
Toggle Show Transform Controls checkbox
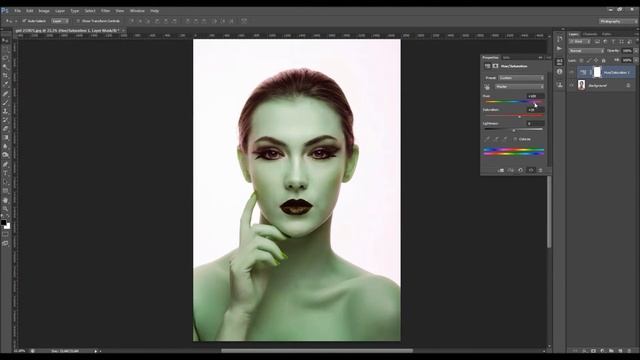click(78, 21)
